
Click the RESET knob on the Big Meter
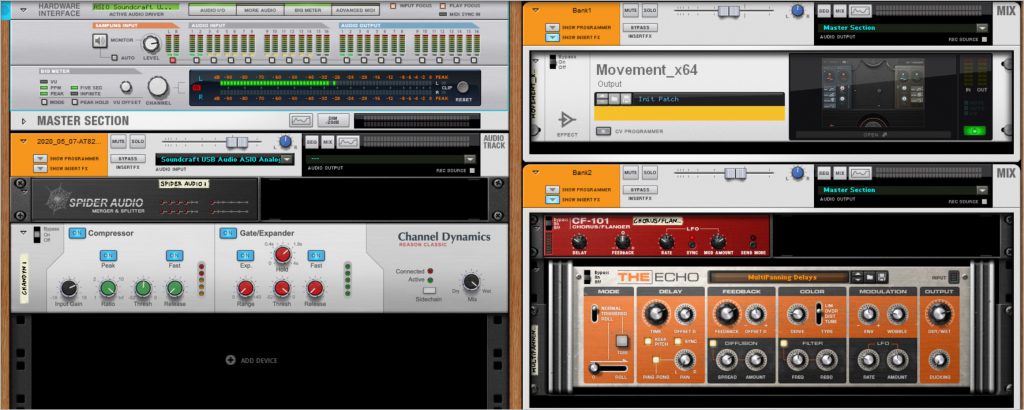point(464,90)
